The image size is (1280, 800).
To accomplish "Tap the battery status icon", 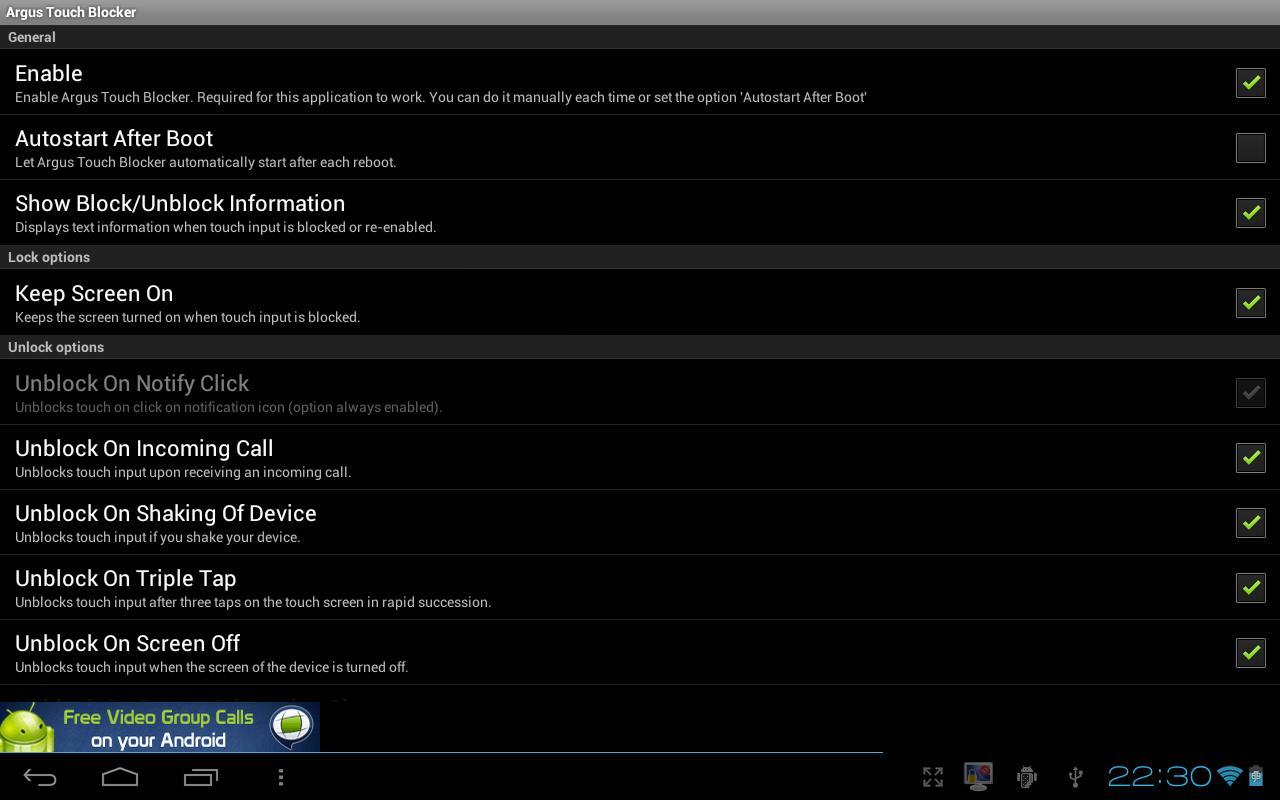I will [1256, 776].
